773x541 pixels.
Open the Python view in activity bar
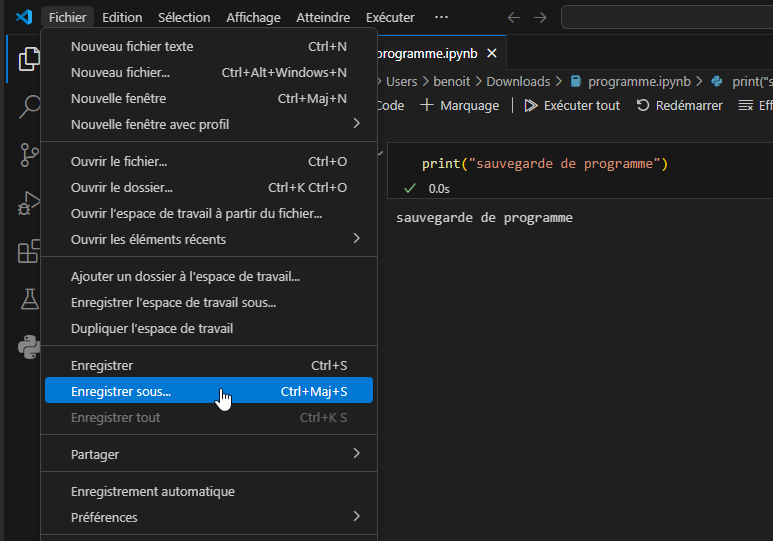29,347
